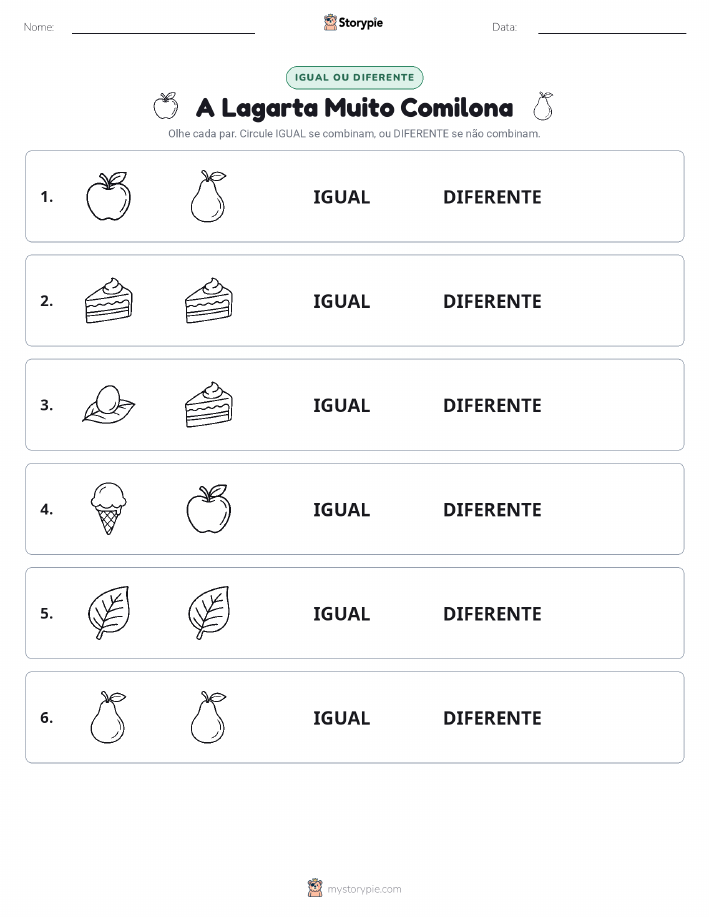
Task: Click the second pear icon in row 6
Action: [x=208, y=717]
